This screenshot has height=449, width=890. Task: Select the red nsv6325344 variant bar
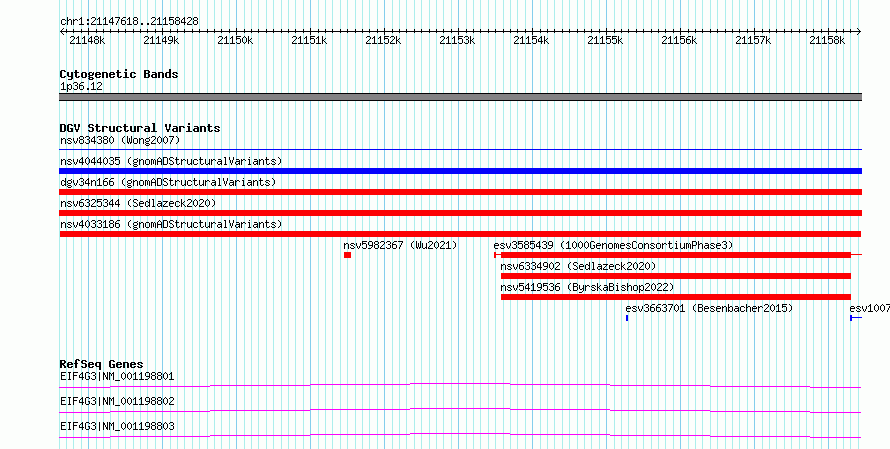point(461,213)
